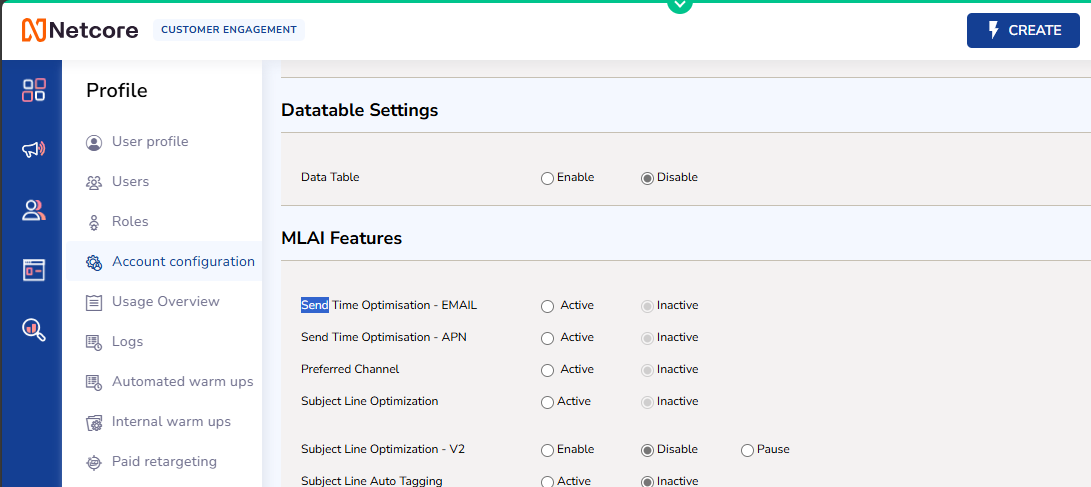The width and height of the screenshot is (1091, 487).
Task: Click the Roles icon
Action: pyautogui.click(x=94, y=223)
